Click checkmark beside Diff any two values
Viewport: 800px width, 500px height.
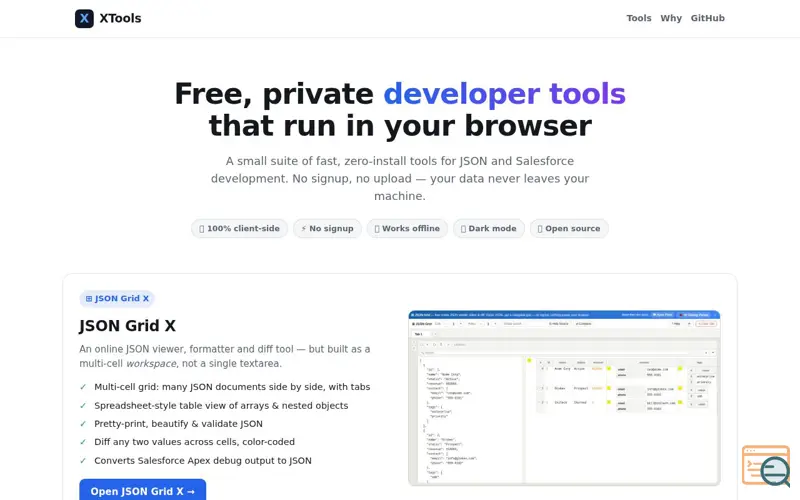[83, 442]
